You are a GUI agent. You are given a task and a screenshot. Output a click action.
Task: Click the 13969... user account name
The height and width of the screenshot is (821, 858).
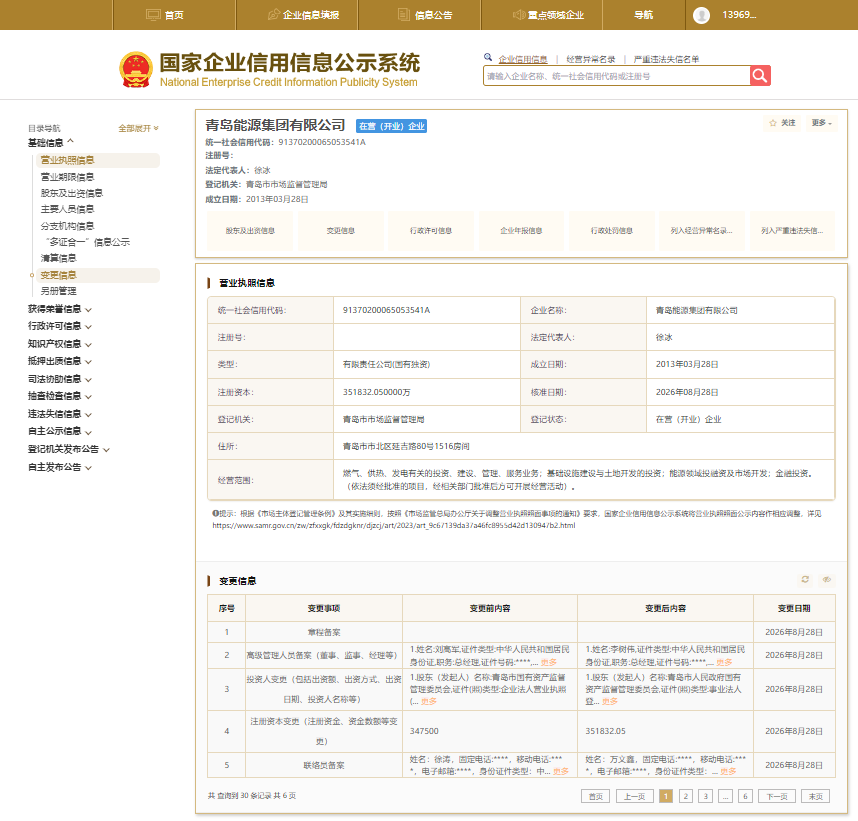(739, 15)
